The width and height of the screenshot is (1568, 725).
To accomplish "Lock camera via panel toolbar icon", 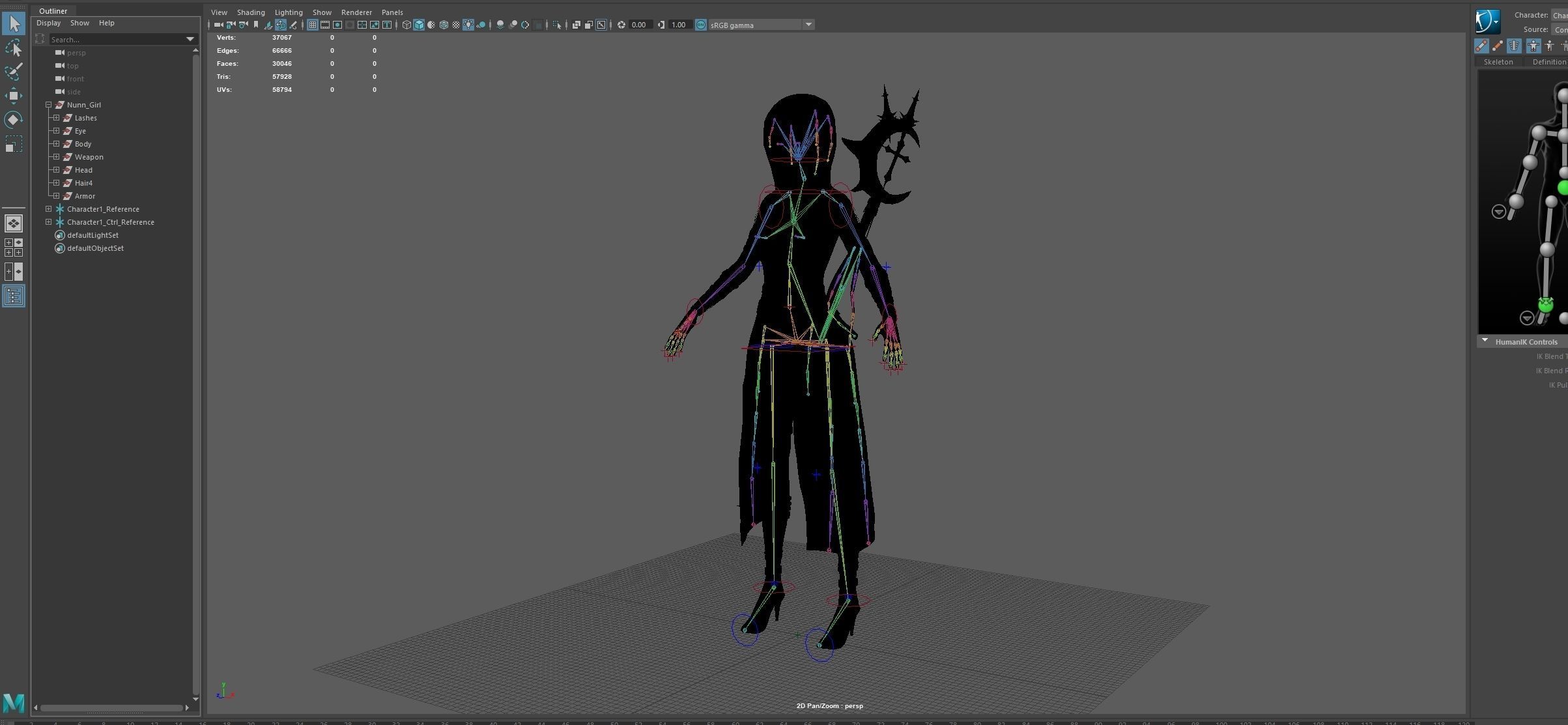I will (x=231, y=25).
